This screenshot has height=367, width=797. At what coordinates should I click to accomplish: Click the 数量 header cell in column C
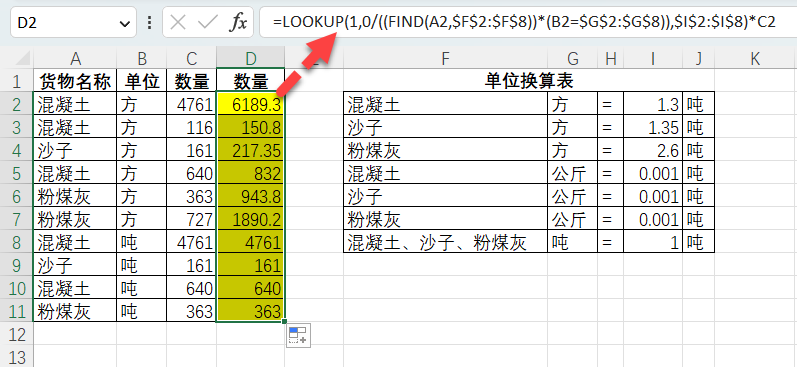point(192,81)
